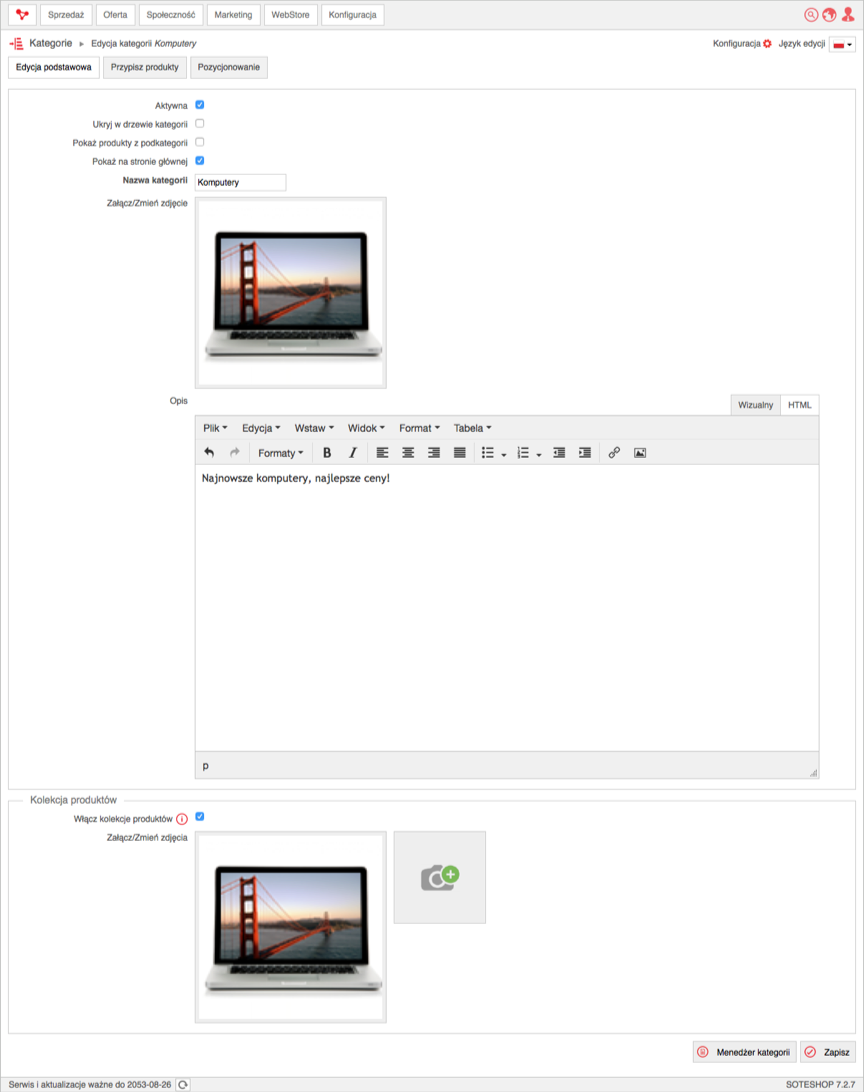
Task: Click the refresh icon in status bar
Action: coord(183,1084)
